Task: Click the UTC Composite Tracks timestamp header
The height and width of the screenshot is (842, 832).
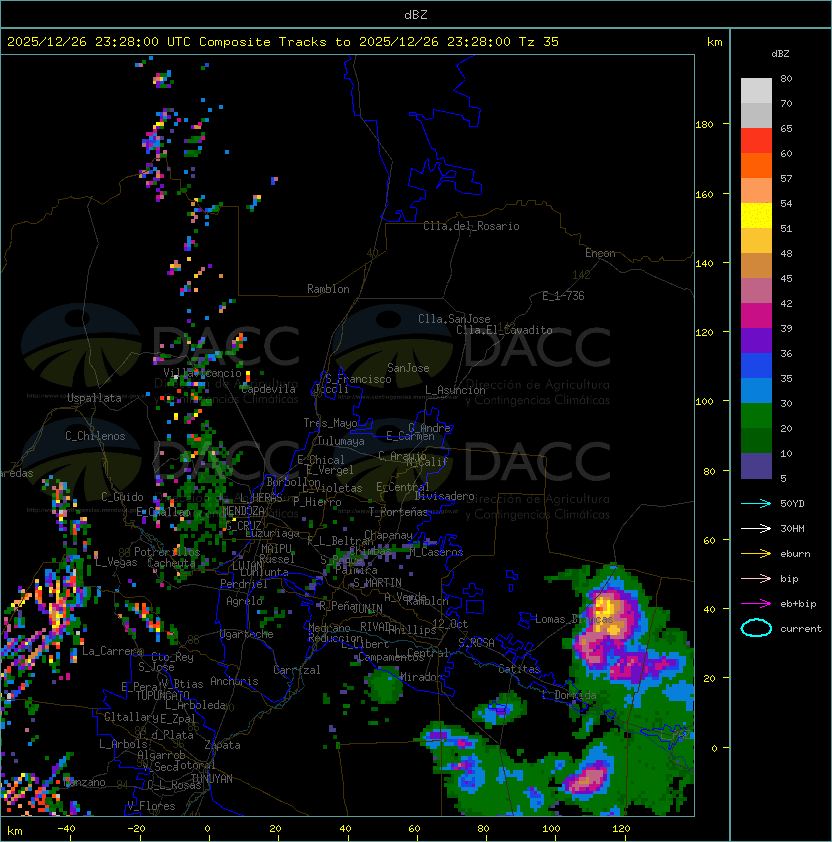Action: click(283, 42)
